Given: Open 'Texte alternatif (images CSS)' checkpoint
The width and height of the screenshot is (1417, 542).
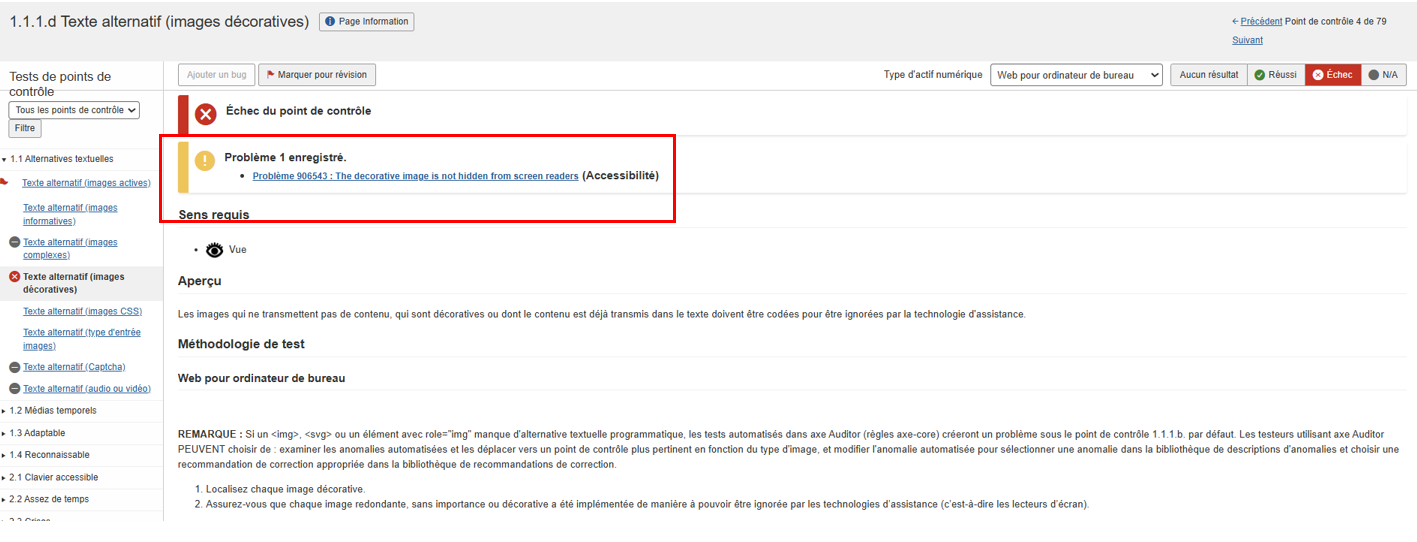Looking at the screenshot, I should tap(83, 311).
